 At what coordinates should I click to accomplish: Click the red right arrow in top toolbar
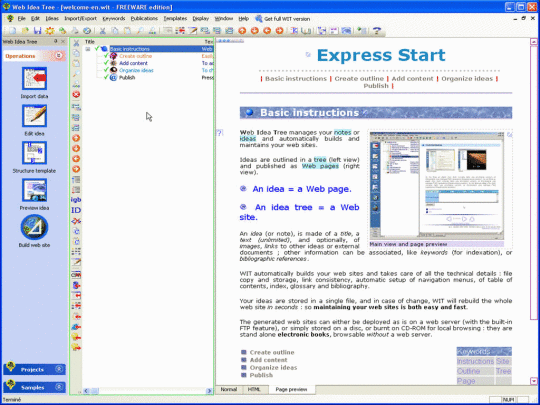279,31
